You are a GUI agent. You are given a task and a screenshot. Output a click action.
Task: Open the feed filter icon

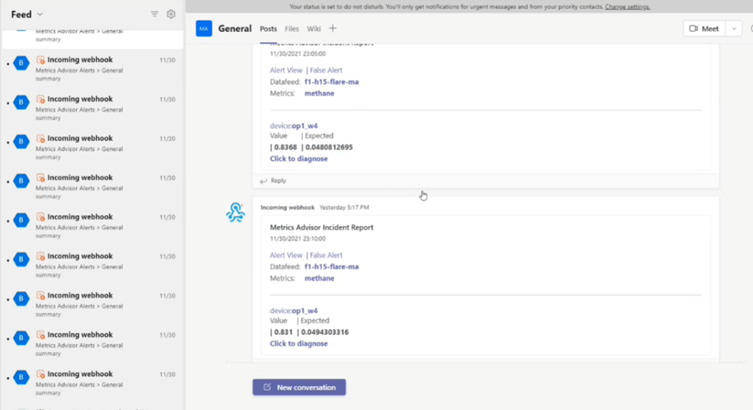pos(155,14)
